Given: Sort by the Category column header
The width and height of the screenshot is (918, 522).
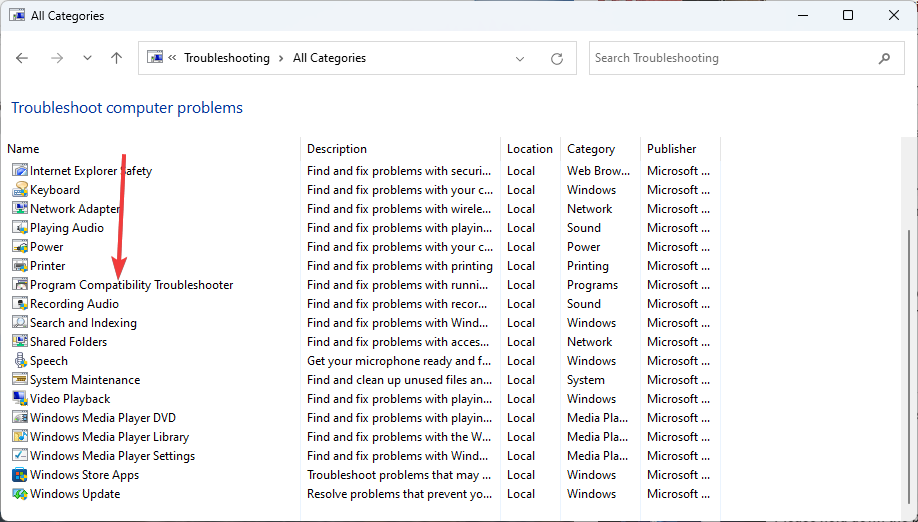Looking at the screenshot, I should click(591, 149).
